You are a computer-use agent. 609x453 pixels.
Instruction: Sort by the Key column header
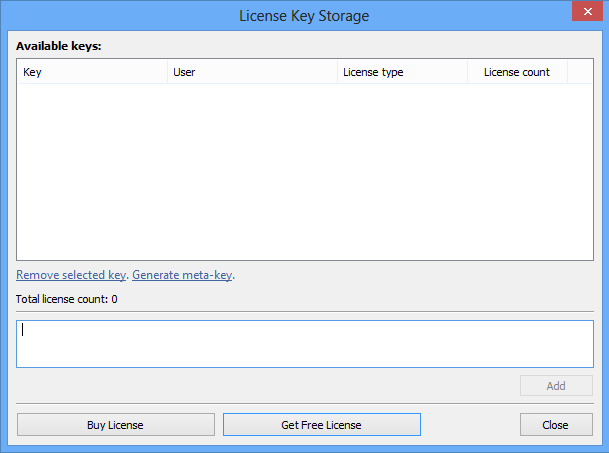tap(92, 72)
